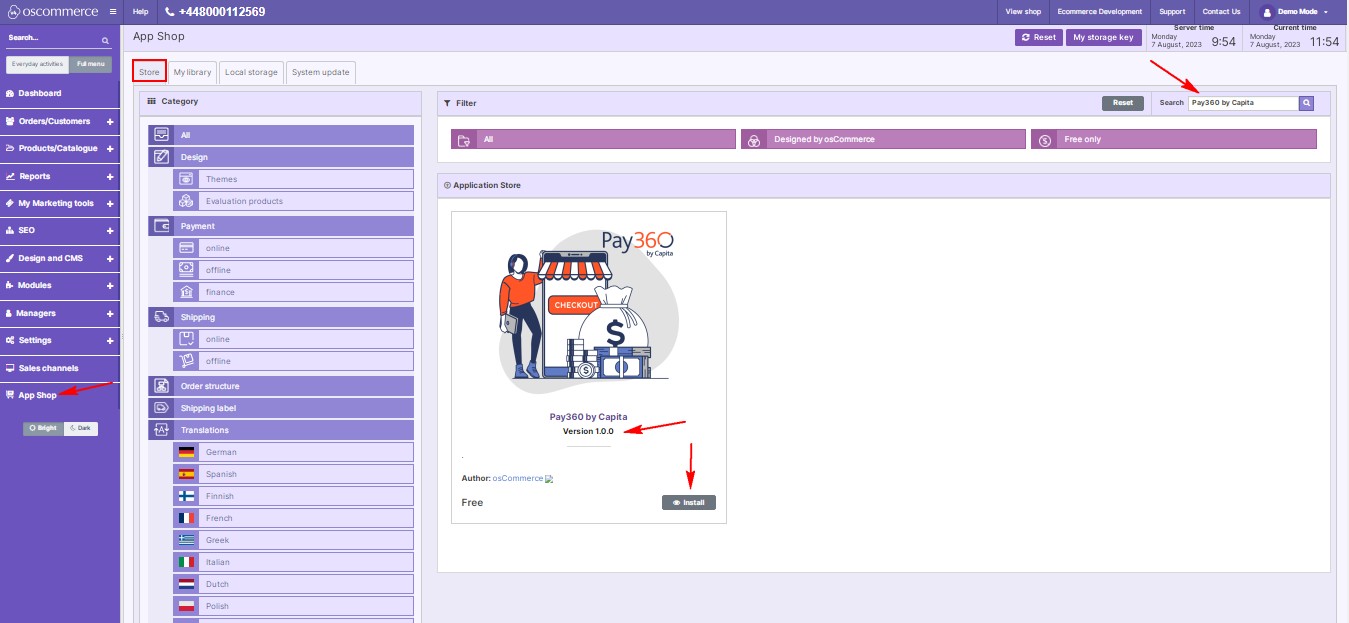Switch sidebar to Everyday activities
Screen dimensions: 1349x623
pos(38,64)
